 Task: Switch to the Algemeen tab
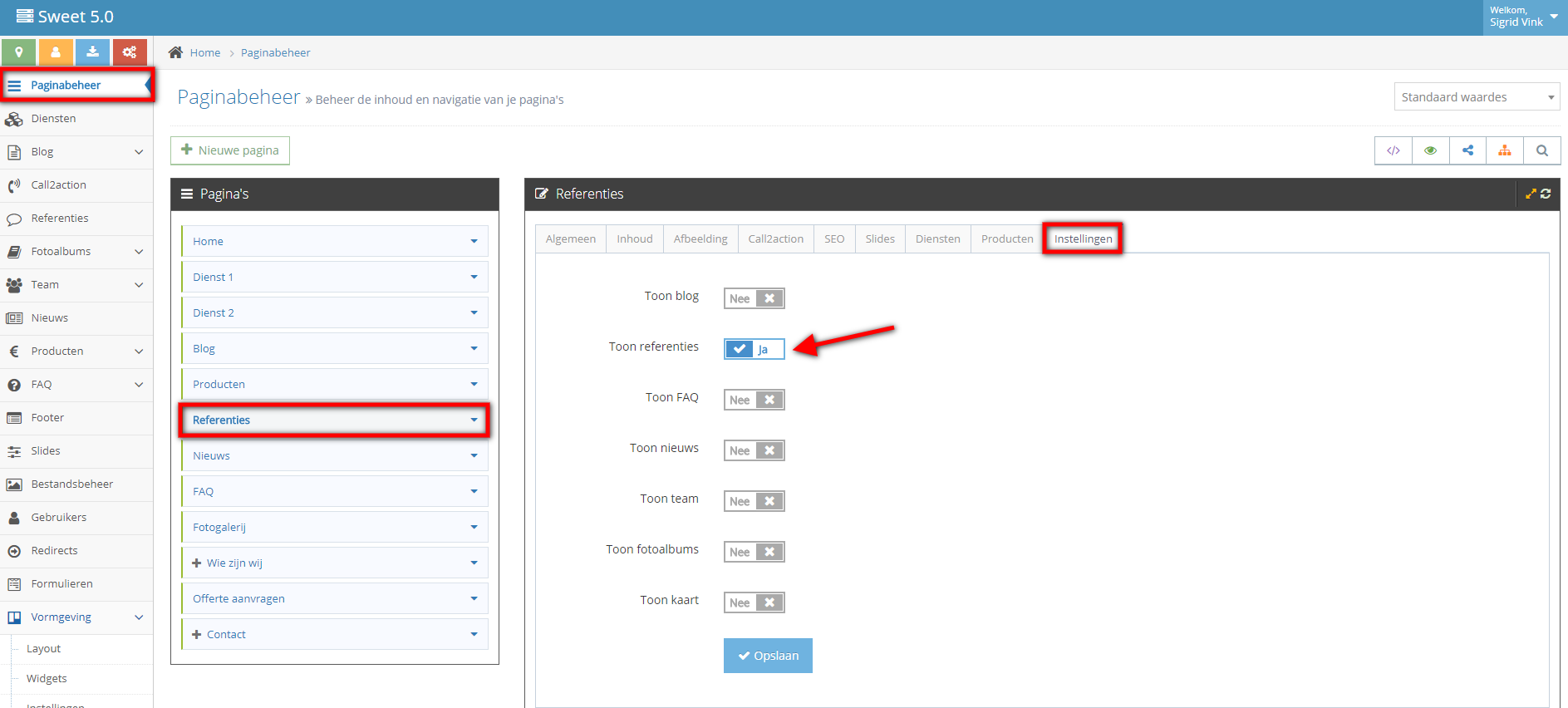click(571, 238)
